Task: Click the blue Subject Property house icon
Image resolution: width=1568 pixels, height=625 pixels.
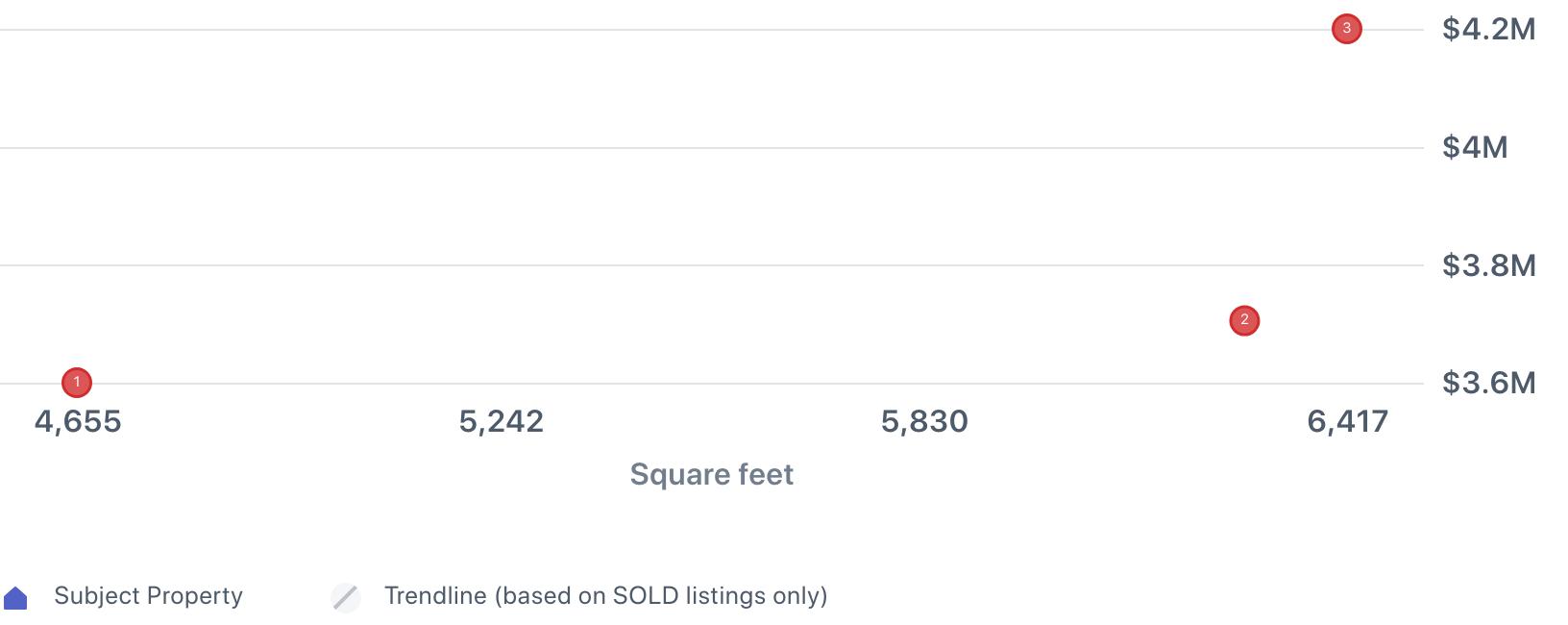Action: (x=16, y=598)
